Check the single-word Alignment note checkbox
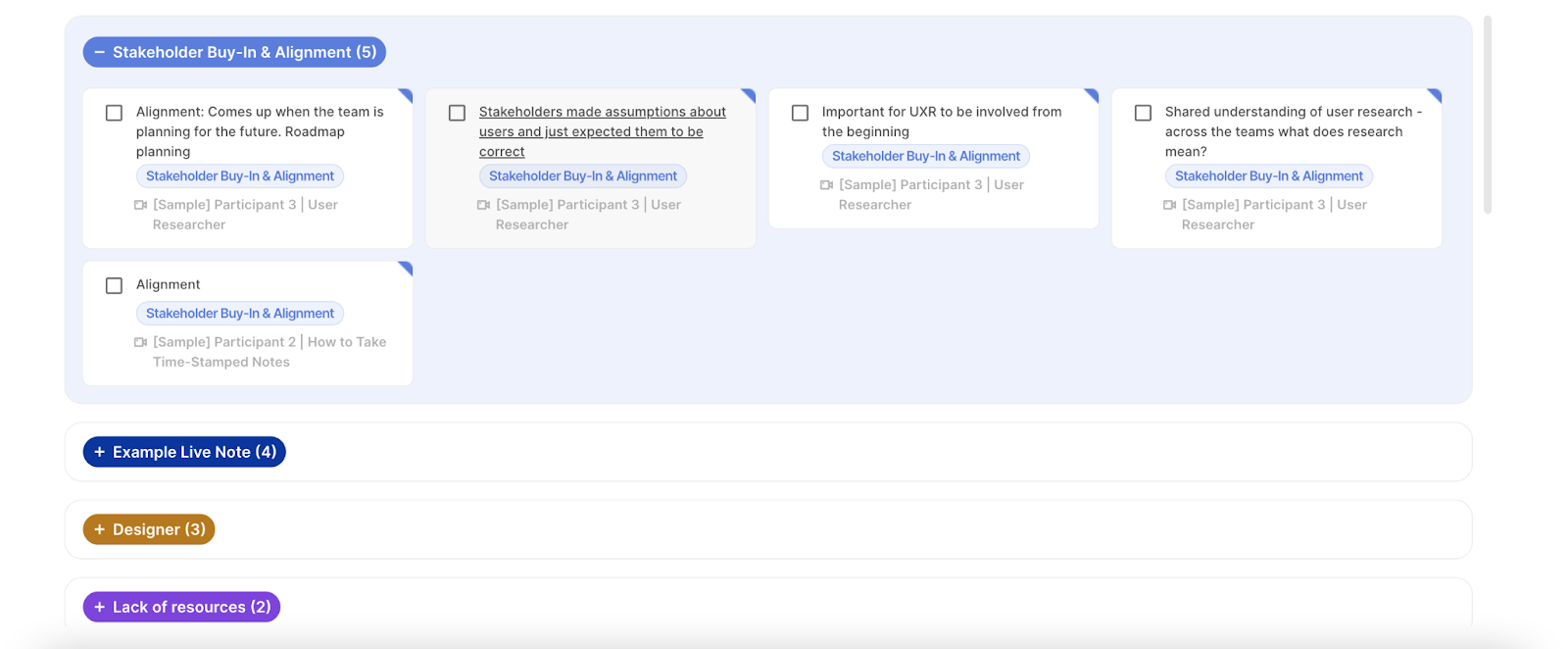Viewport: 1568px width, 649px height. pos(114,285)
